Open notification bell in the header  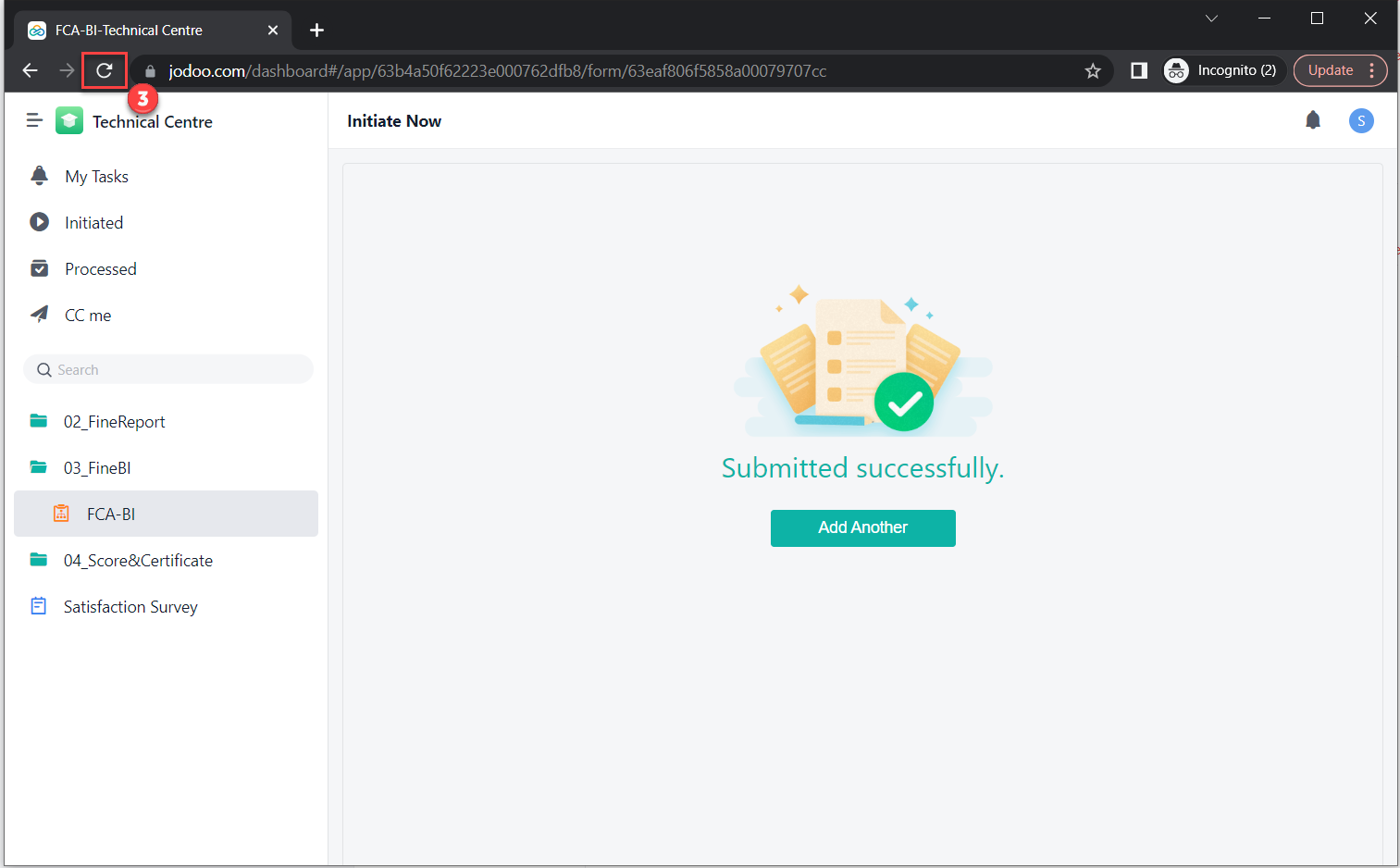click(x=1313, y=119)
